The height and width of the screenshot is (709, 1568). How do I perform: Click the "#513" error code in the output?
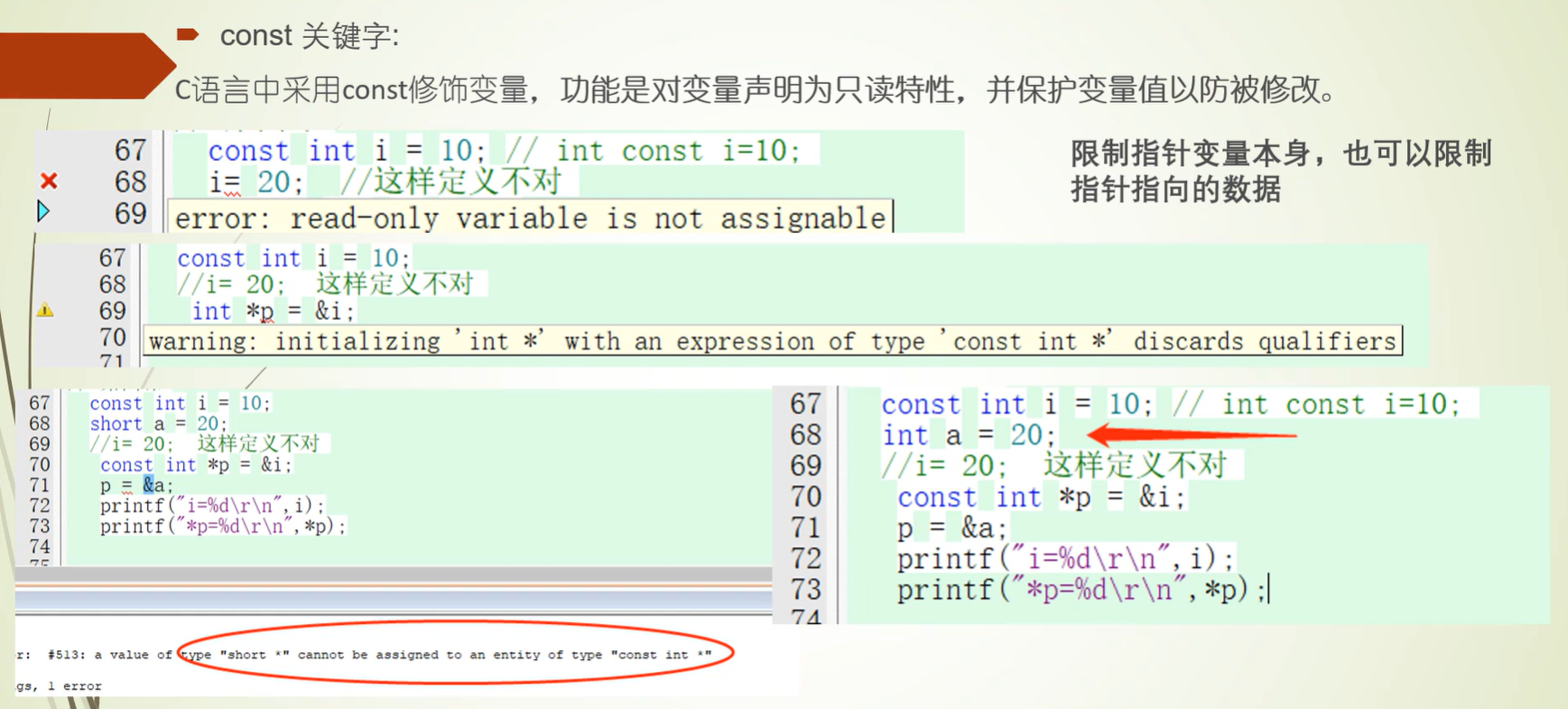coord(65,655)
